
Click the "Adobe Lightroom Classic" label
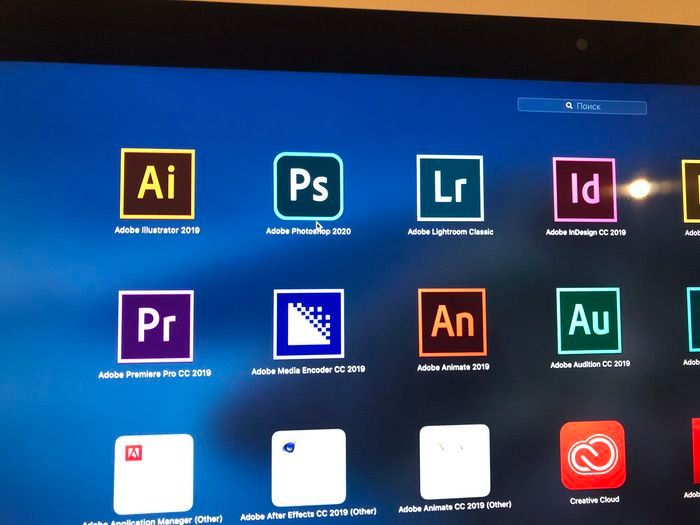coord(450,232)
